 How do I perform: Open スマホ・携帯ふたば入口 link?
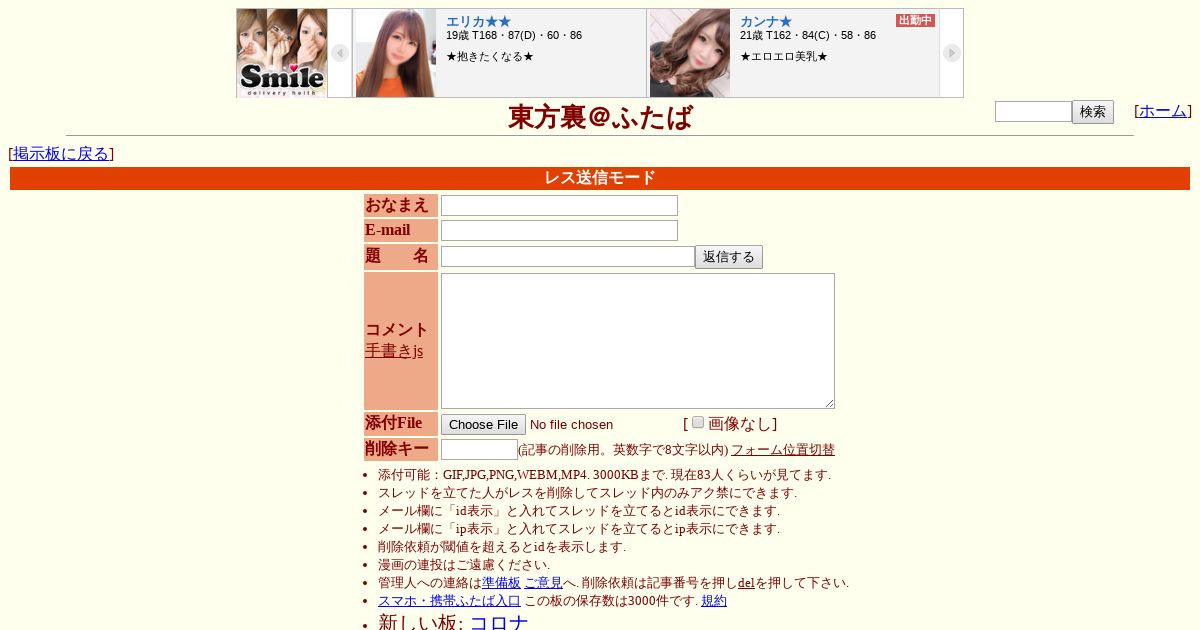(449, 601)
